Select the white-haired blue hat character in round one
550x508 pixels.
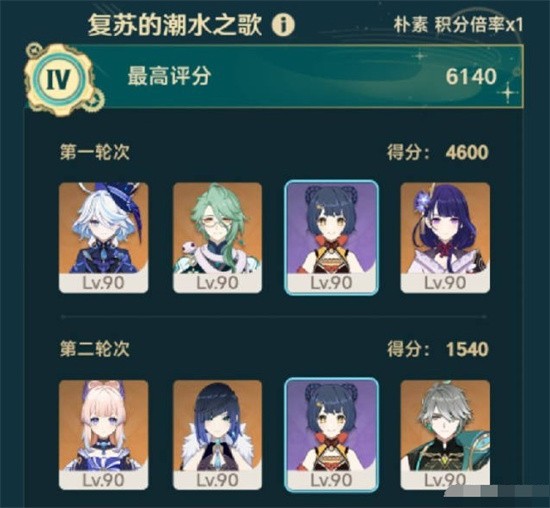click(x=103, y=238)
